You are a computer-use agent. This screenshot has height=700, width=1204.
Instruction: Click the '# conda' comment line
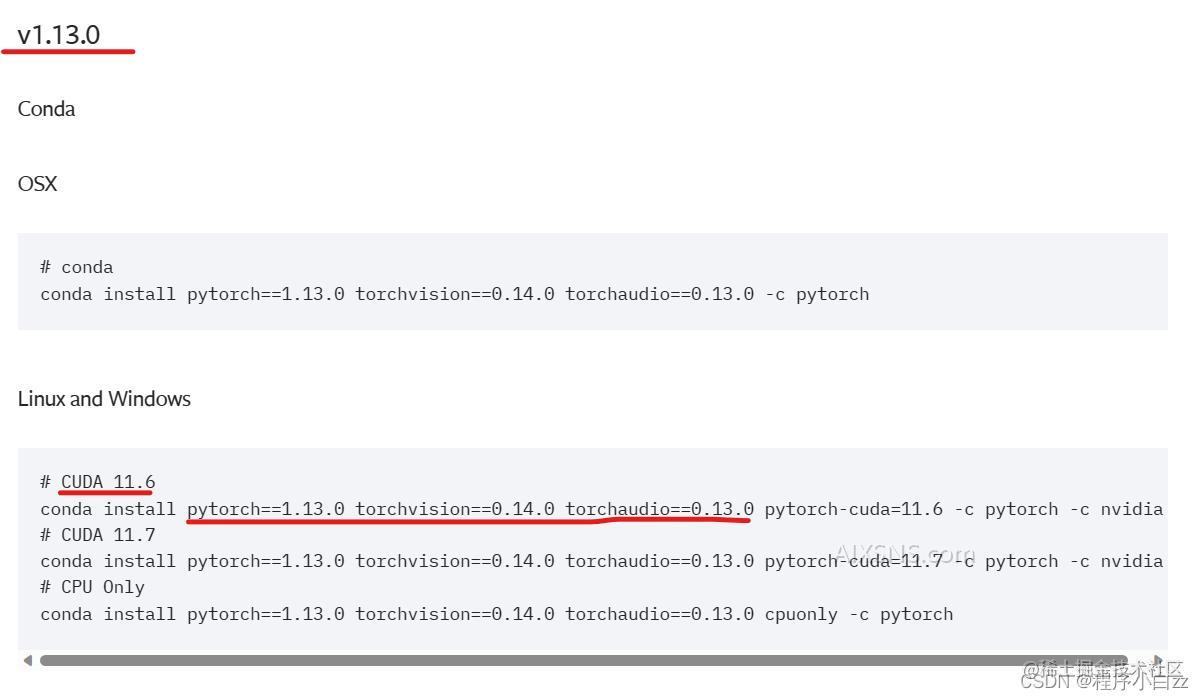point(77,267)
